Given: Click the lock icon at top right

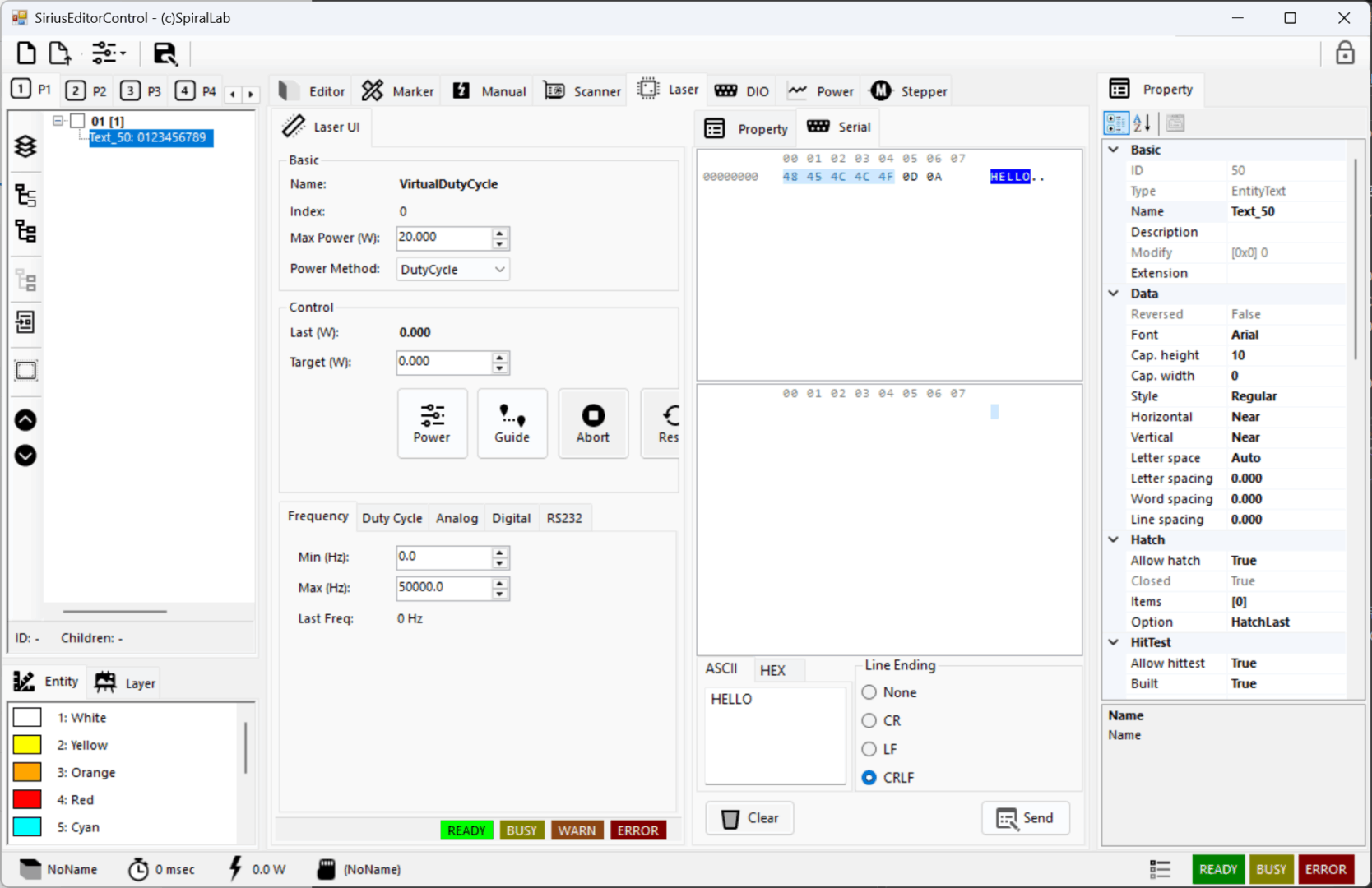Looking at the screenshot, I should (1345, 53).
